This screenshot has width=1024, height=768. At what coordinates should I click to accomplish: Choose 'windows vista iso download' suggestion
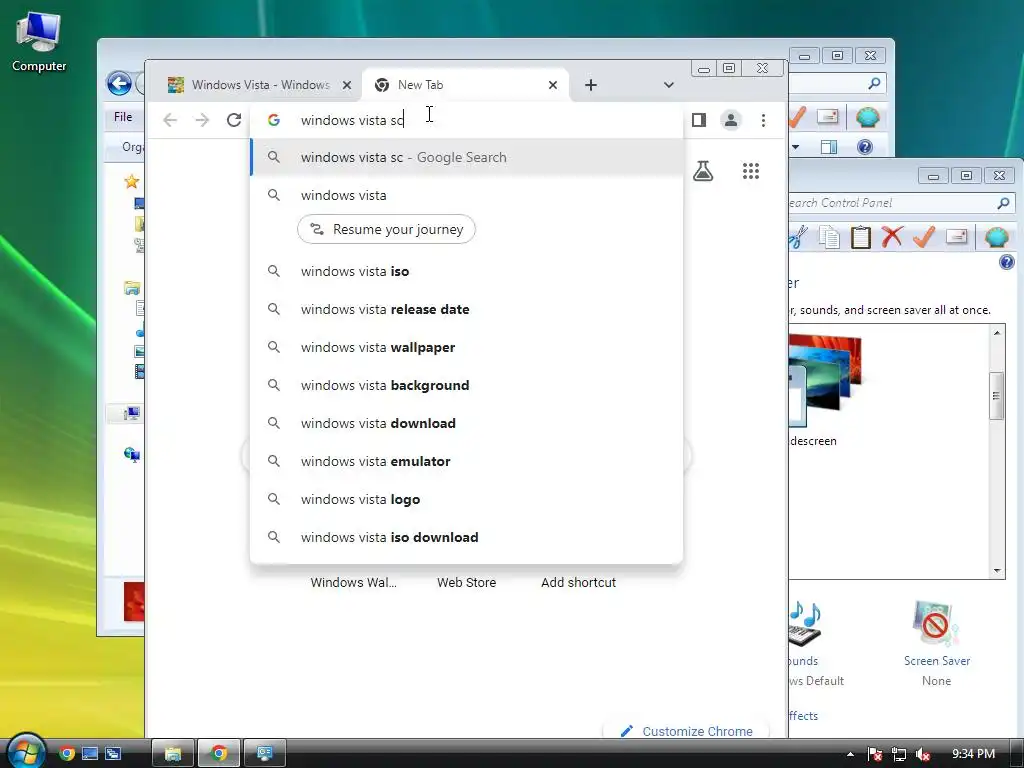tap(466, 537)
